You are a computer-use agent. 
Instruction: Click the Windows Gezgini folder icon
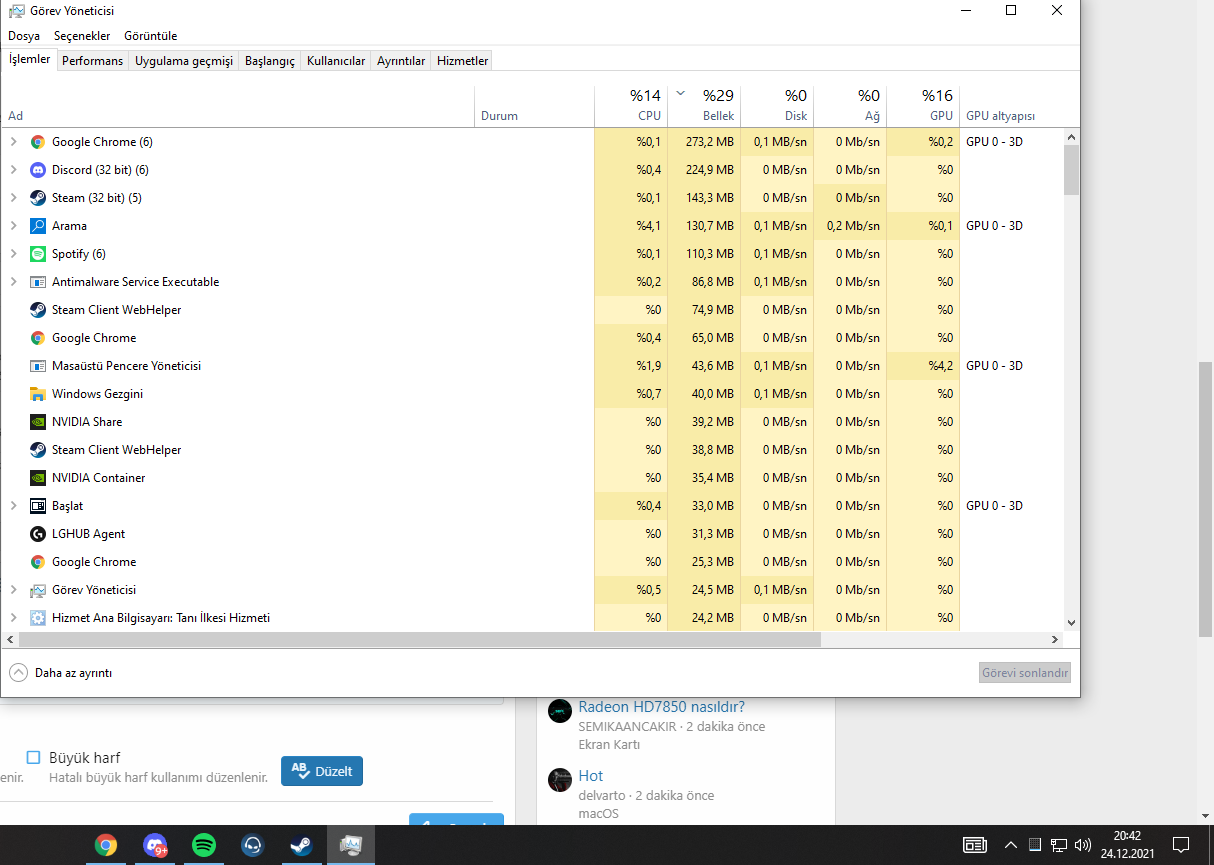(x=38, y=394)
